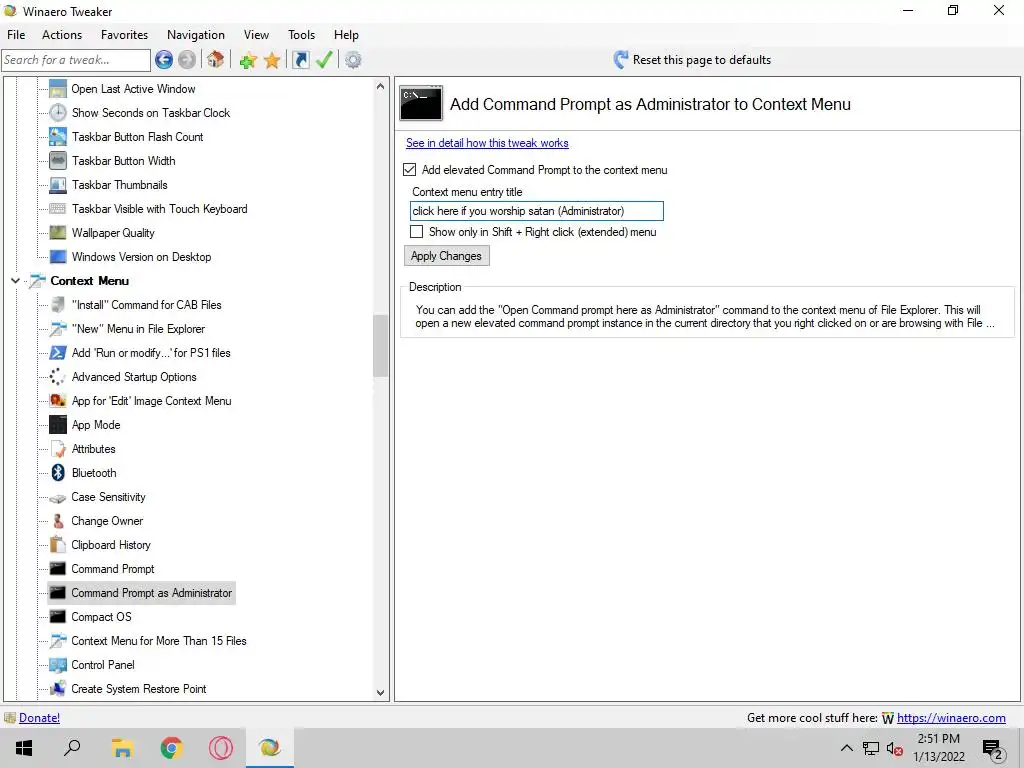Image resolution: width=1024 pixels, height=768 pixels.
Task: Collapse the Context Menu tree category
Action: [x=15, y=281]
